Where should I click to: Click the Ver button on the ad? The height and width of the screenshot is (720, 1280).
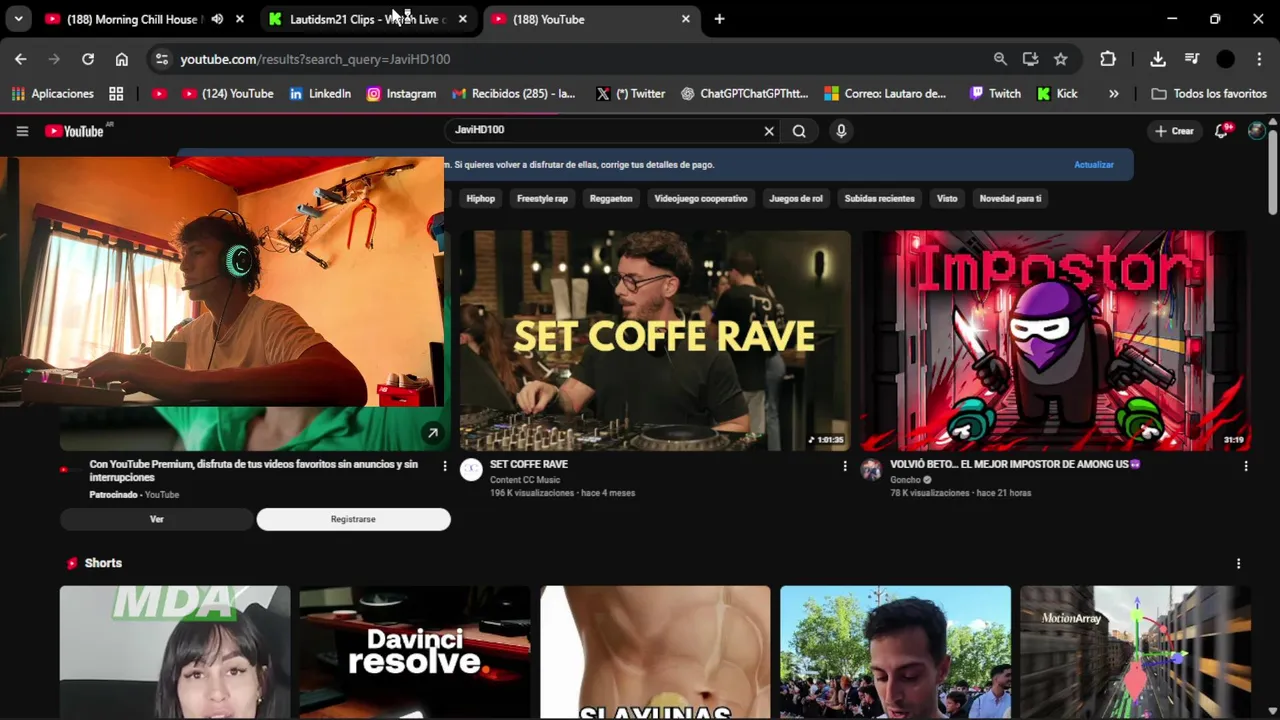tap(157, 519)
